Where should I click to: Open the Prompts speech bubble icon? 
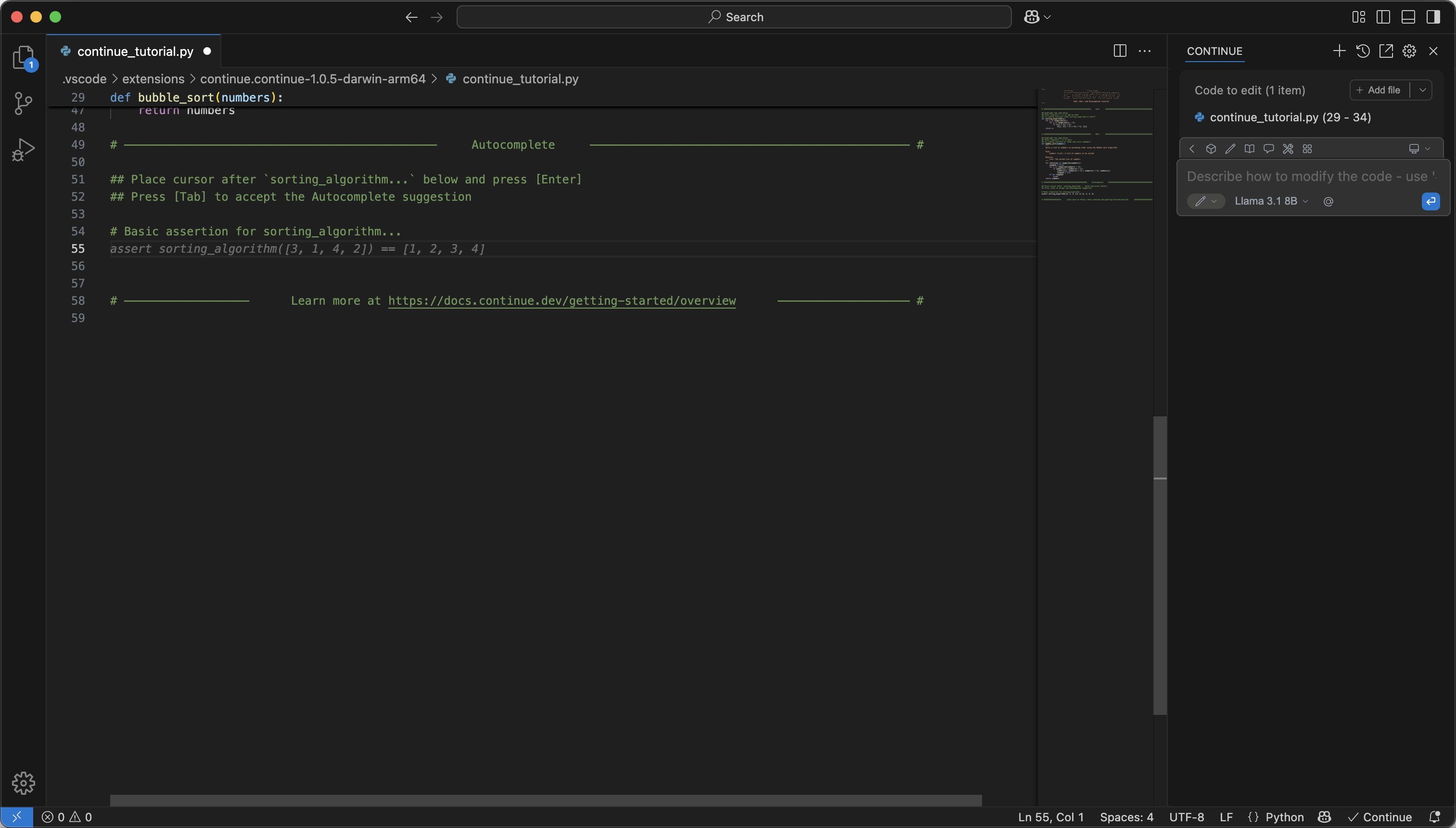pos(1268,149)
